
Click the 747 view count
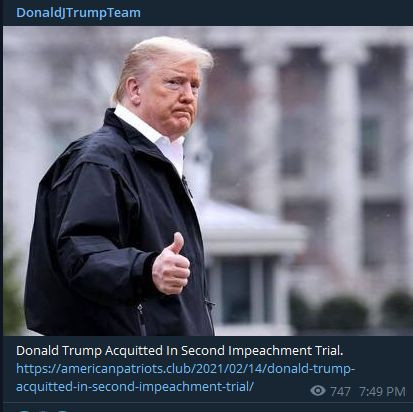pos(340,391)
